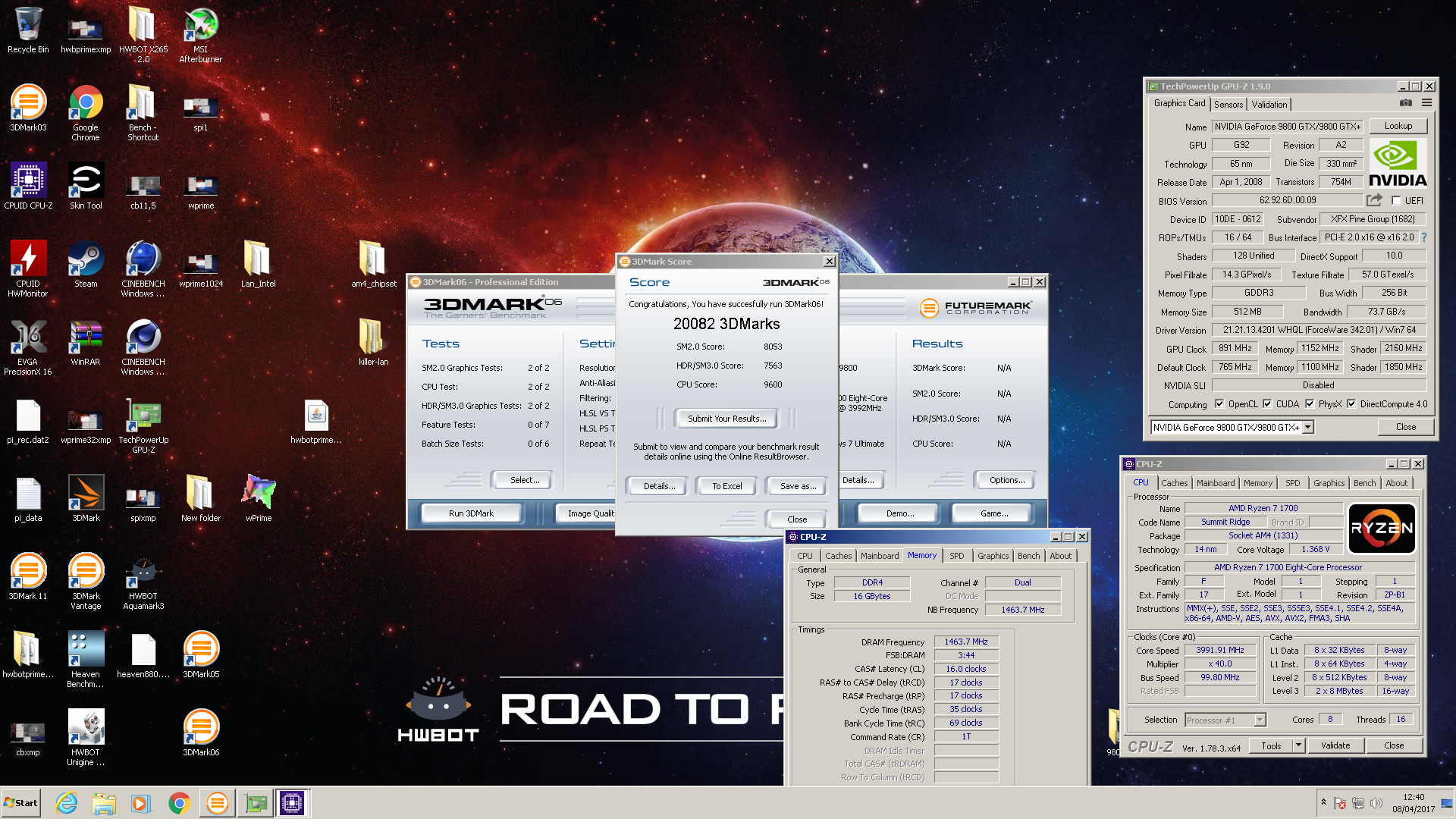Open the am4_chipset folder icon

tap(373, 265)
